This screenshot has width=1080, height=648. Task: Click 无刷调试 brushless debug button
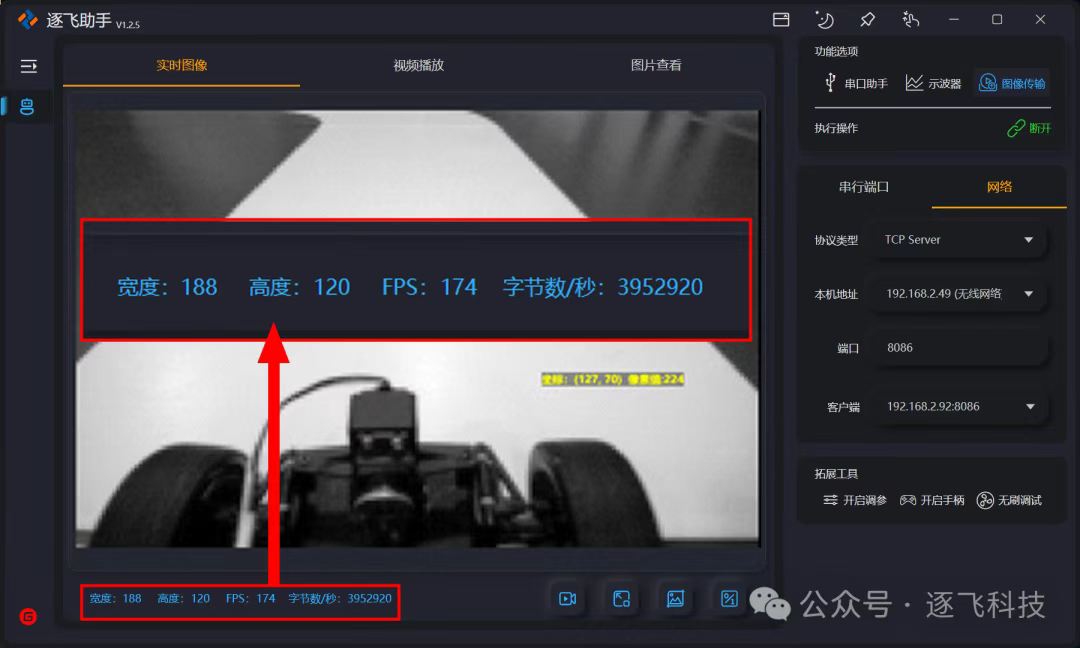[x=1009, y=500]
